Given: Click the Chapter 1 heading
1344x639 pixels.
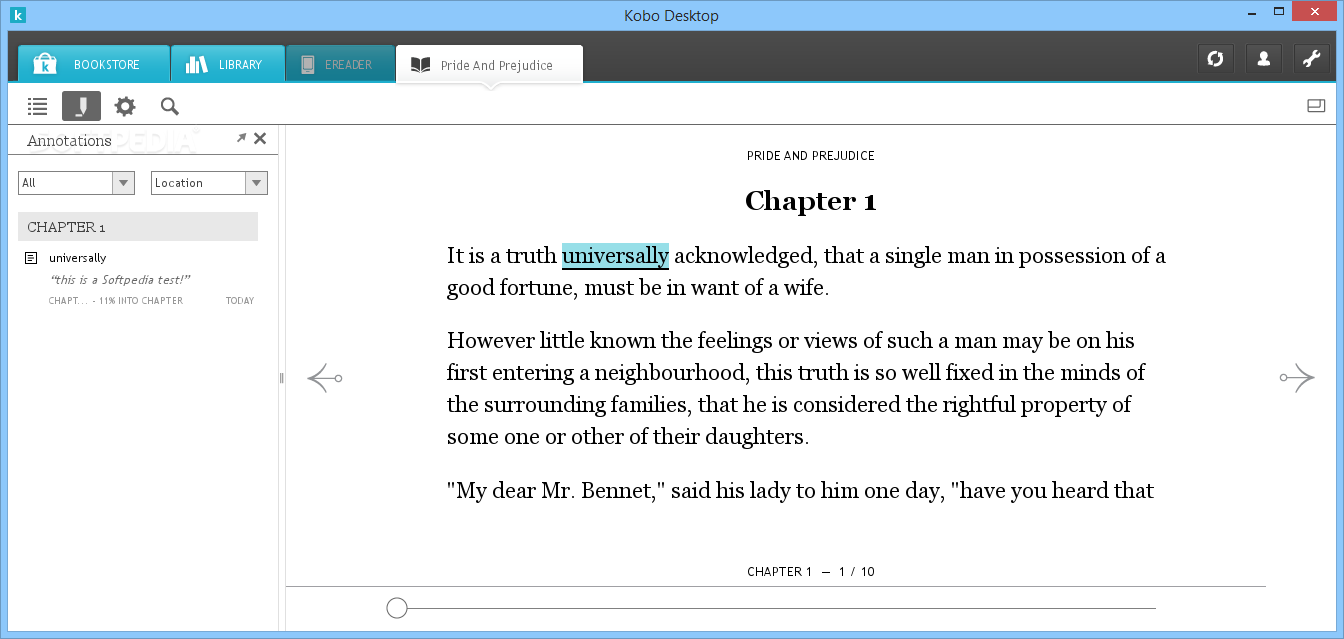Looking at the screenshot, I should click(811, 201).
